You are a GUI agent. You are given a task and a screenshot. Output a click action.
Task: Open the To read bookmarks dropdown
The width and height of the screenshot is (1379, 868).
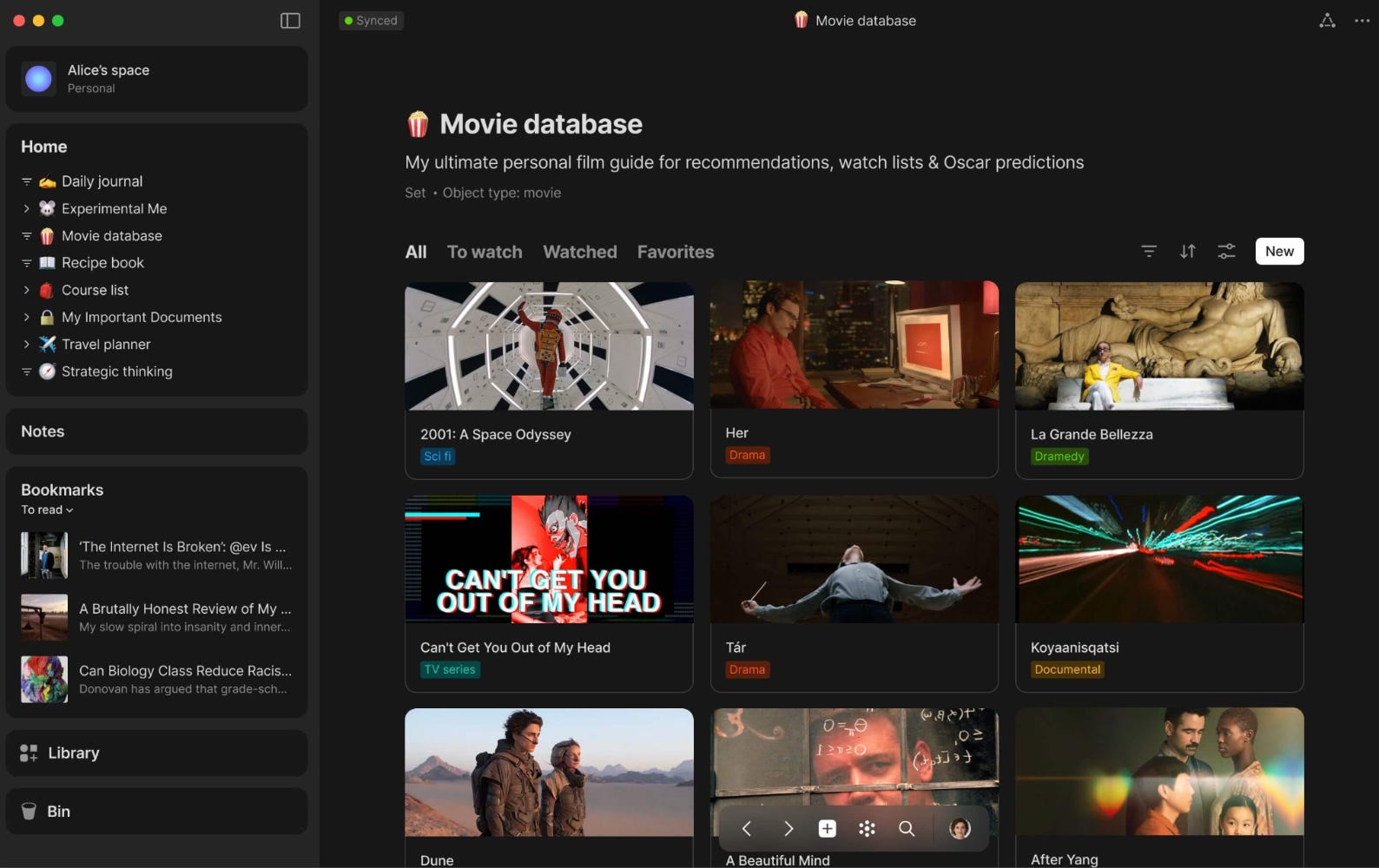(x=47, y=510)
